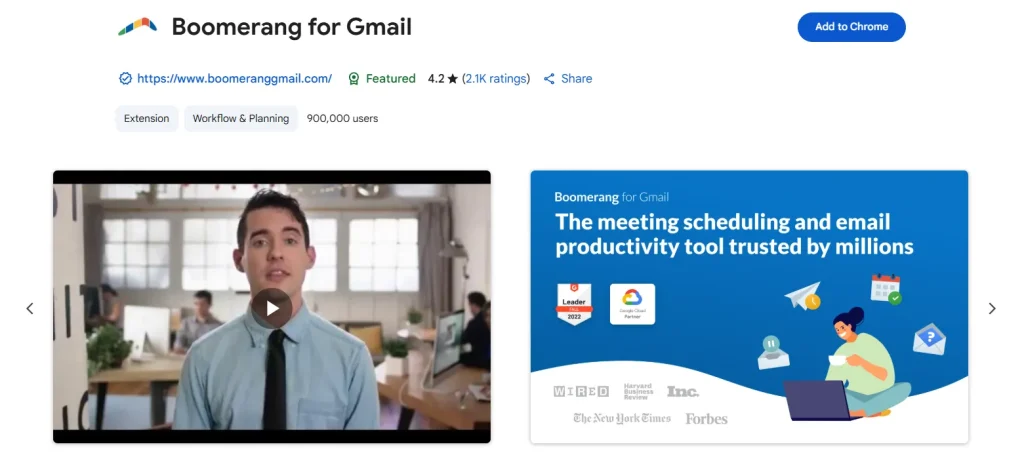Click the Google Cloud Partner badge

[x=632, y=304]
